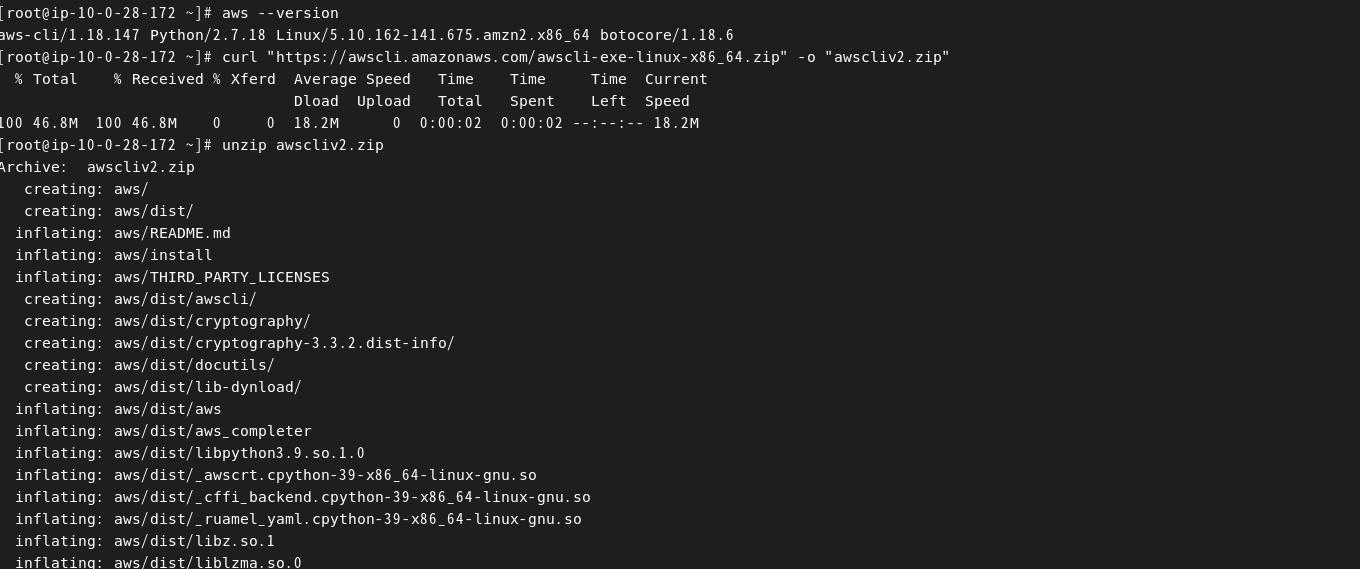Click the _ruamel_yaml.cpython-39 file path

pos(348,519)
